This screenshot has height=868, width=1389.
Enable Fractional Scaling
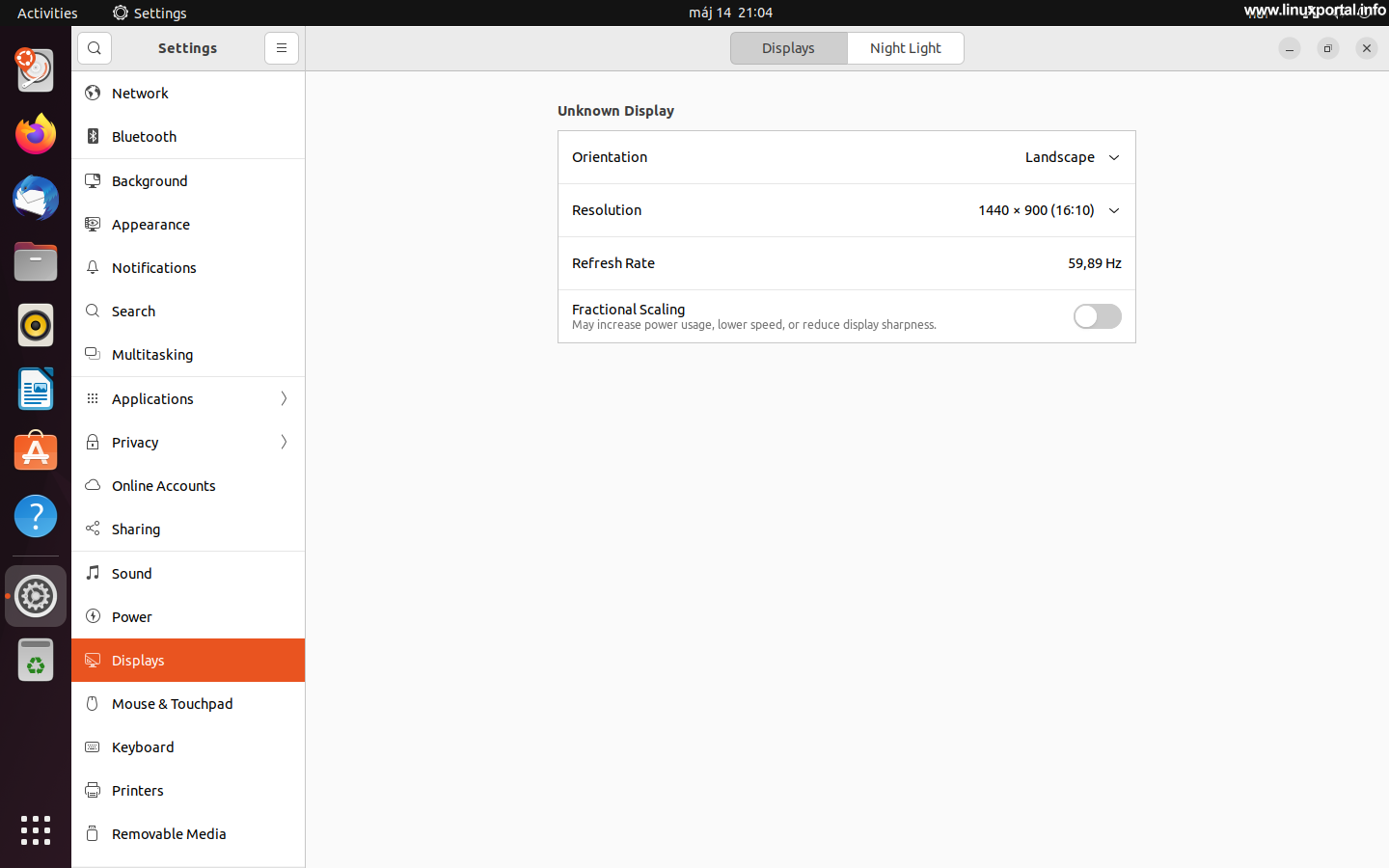point(1097,316)
